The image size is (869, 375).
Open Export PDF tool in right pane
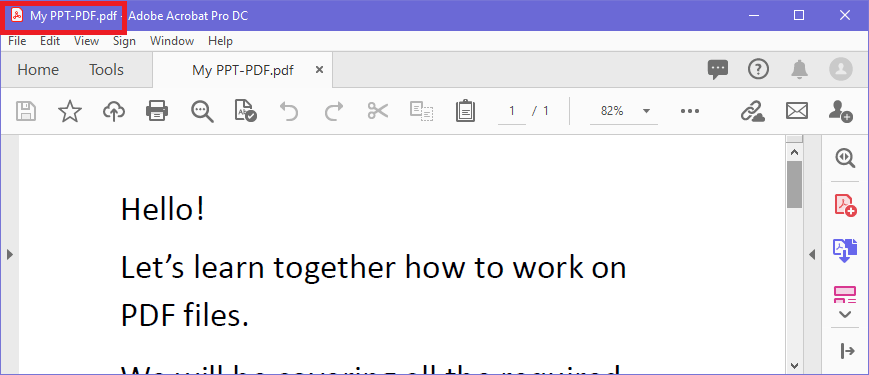point(845,250)
